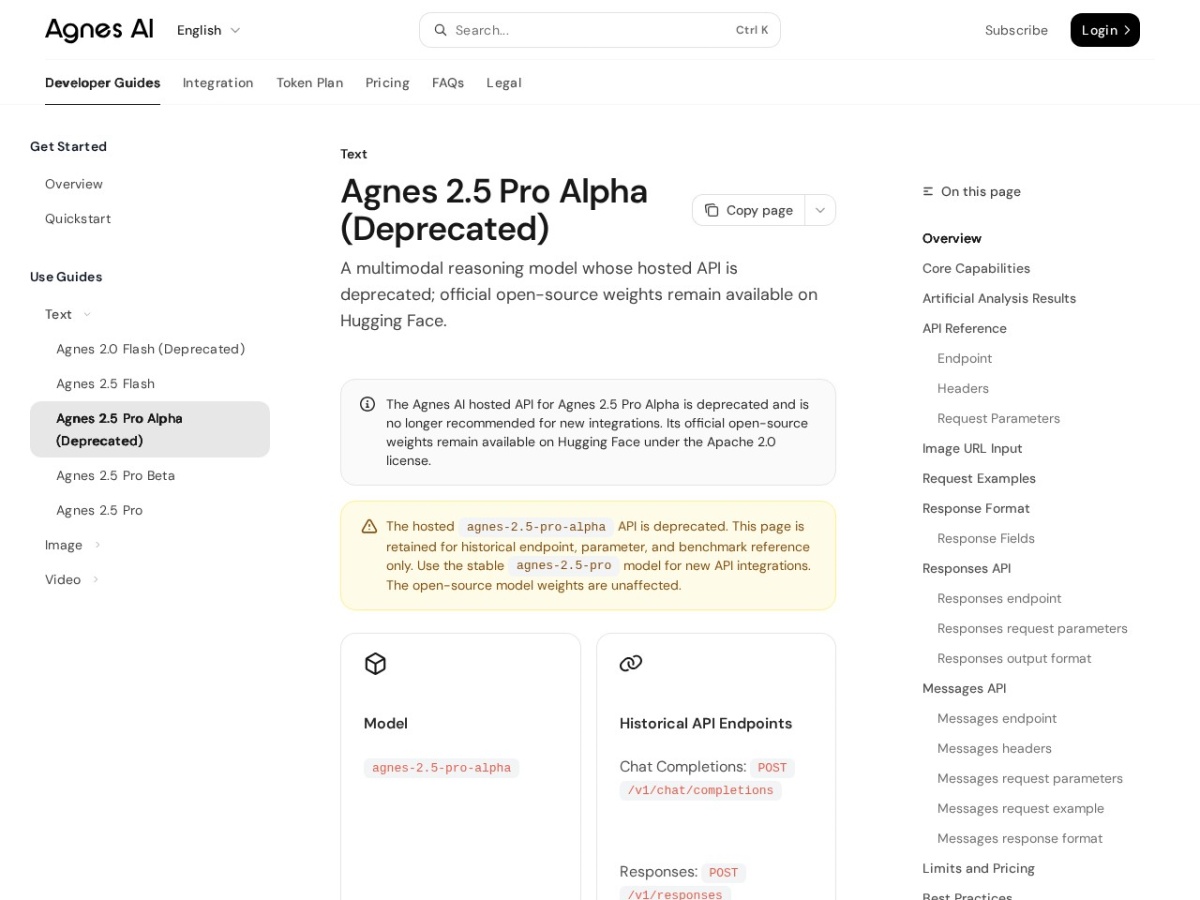
Task: Click the /v1/chat/completions endpoint code
Action: click(700, 791)
